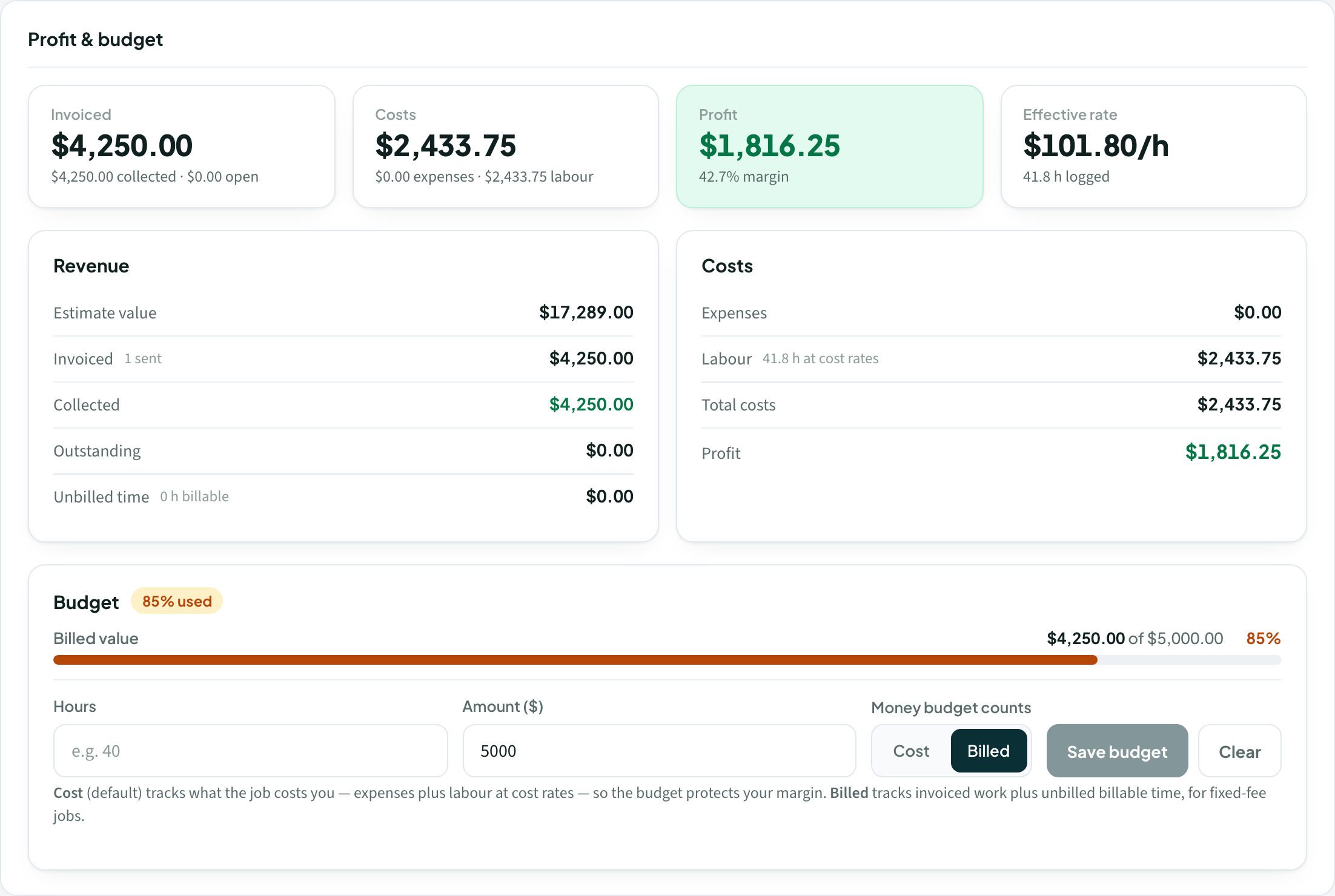Click the 85% used badge
The width and height of the screenshot is (1335, 896).
177,601
